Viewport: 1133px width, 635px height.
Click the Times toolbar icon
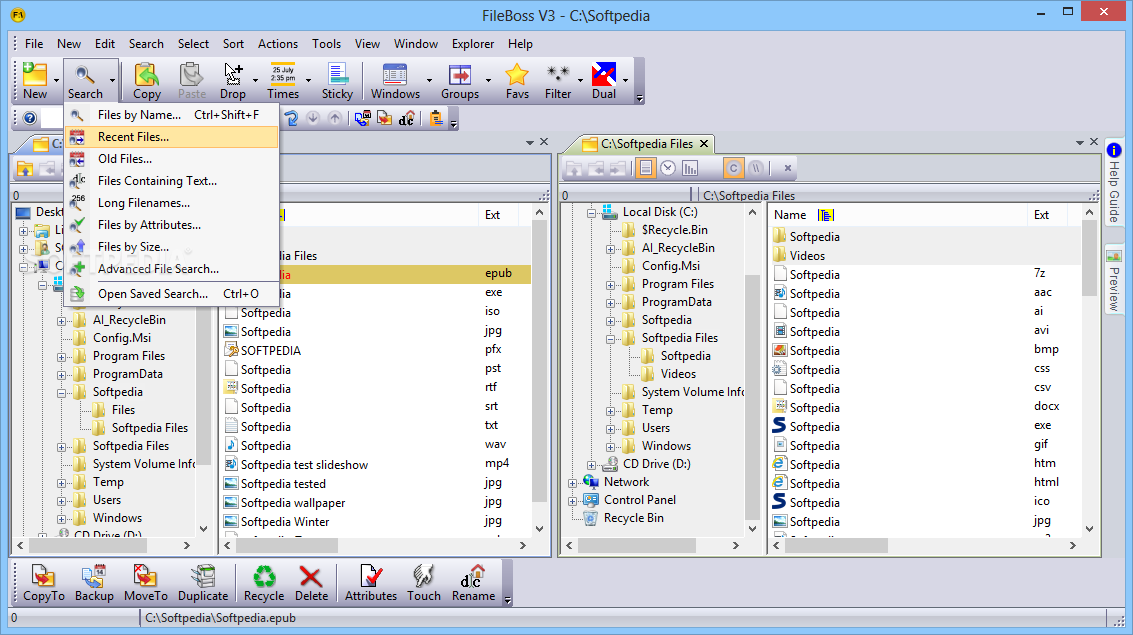[283, 80]
